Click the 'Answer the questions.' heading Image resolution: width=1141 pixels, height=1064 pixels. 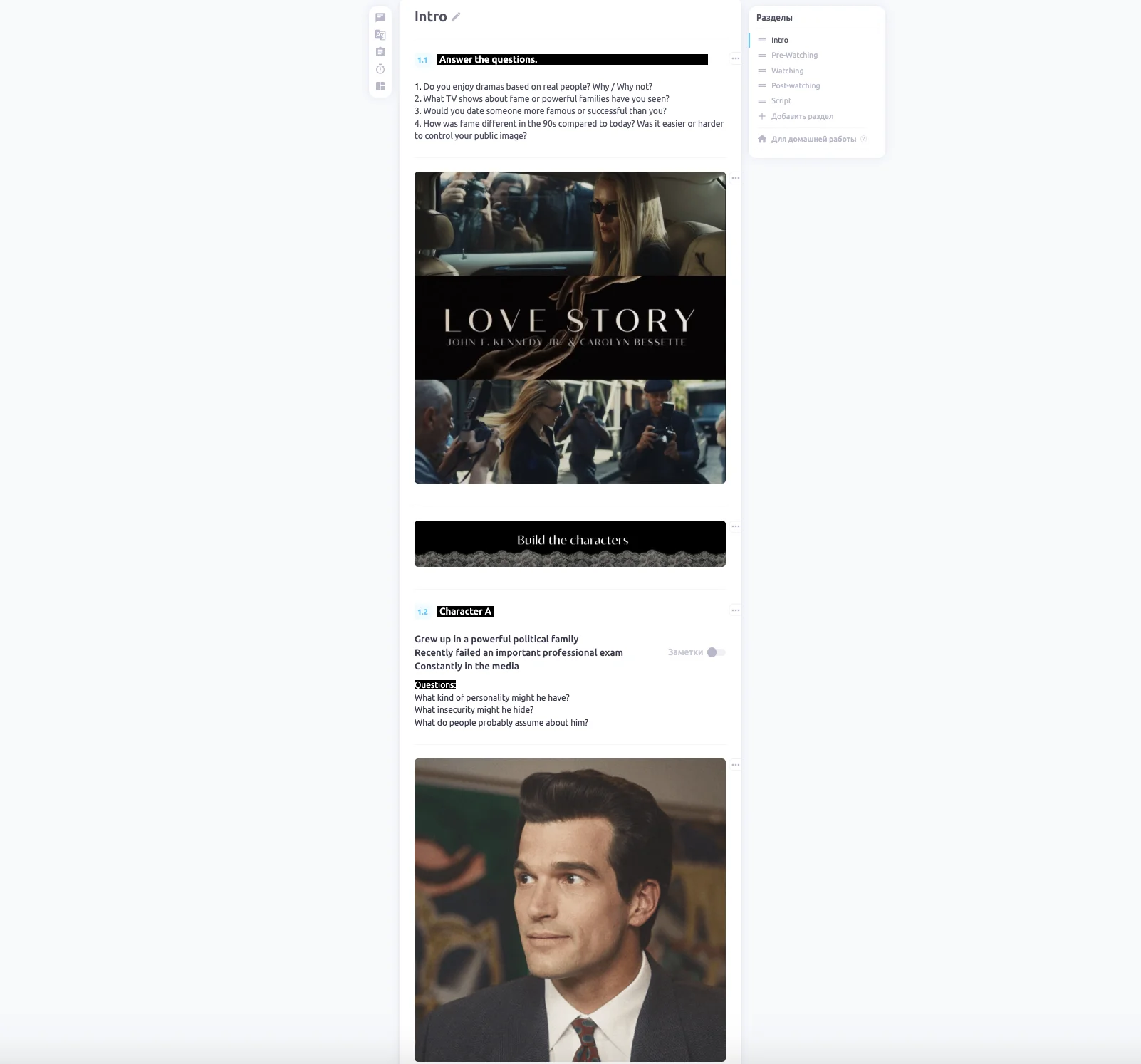pyautogui.click(x=488, y=60)
